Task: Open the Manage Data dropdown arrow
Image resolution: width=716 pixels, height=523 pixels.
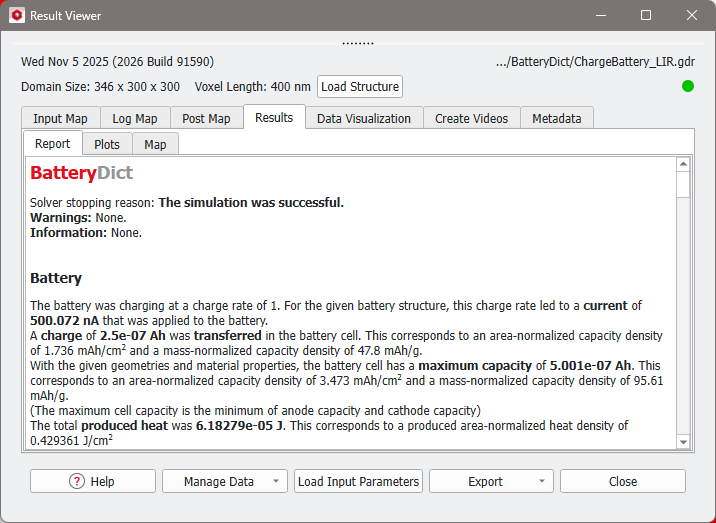Action: click(276, 481)
